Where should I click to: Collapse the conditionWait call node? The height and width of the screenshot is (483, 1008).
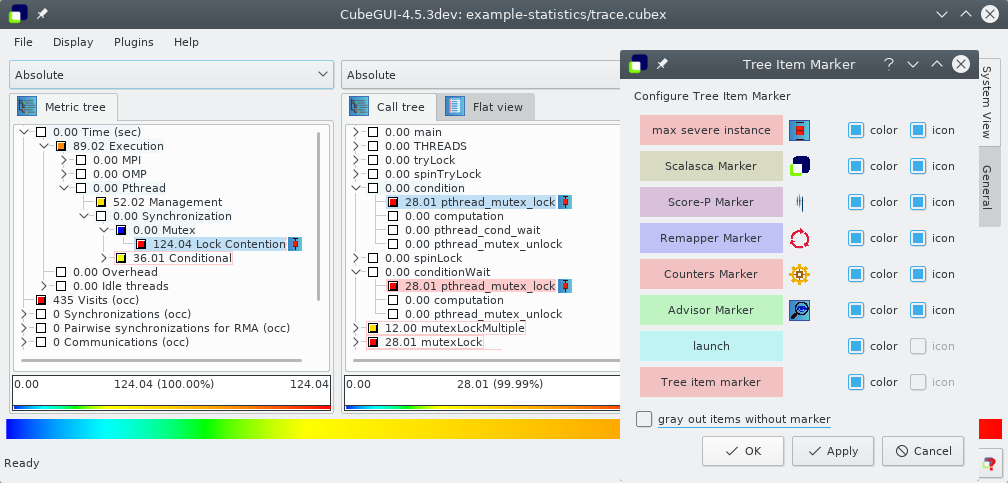[356, 272]
